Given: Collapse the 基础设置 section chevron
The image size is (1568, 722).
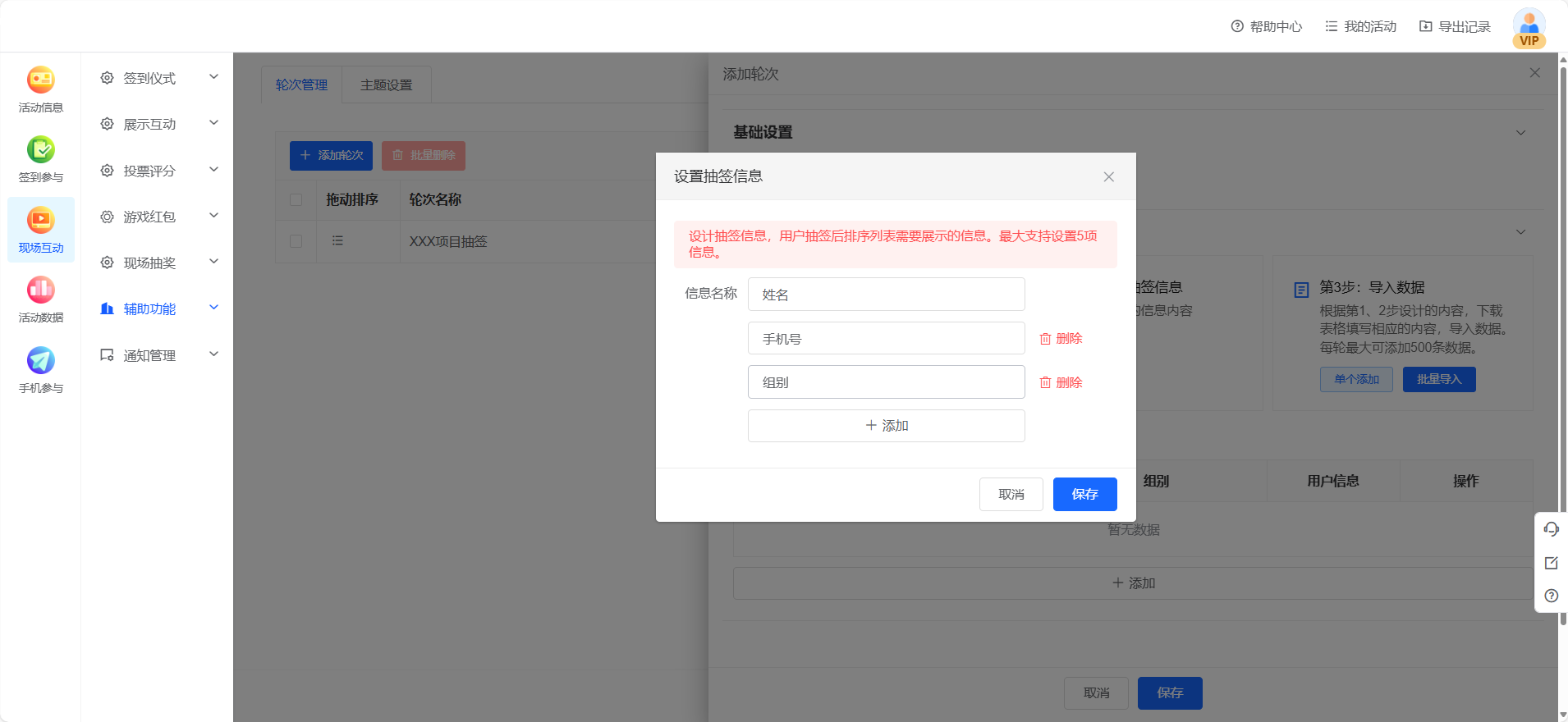Looking at the screenshot, I should [1520, 133].
